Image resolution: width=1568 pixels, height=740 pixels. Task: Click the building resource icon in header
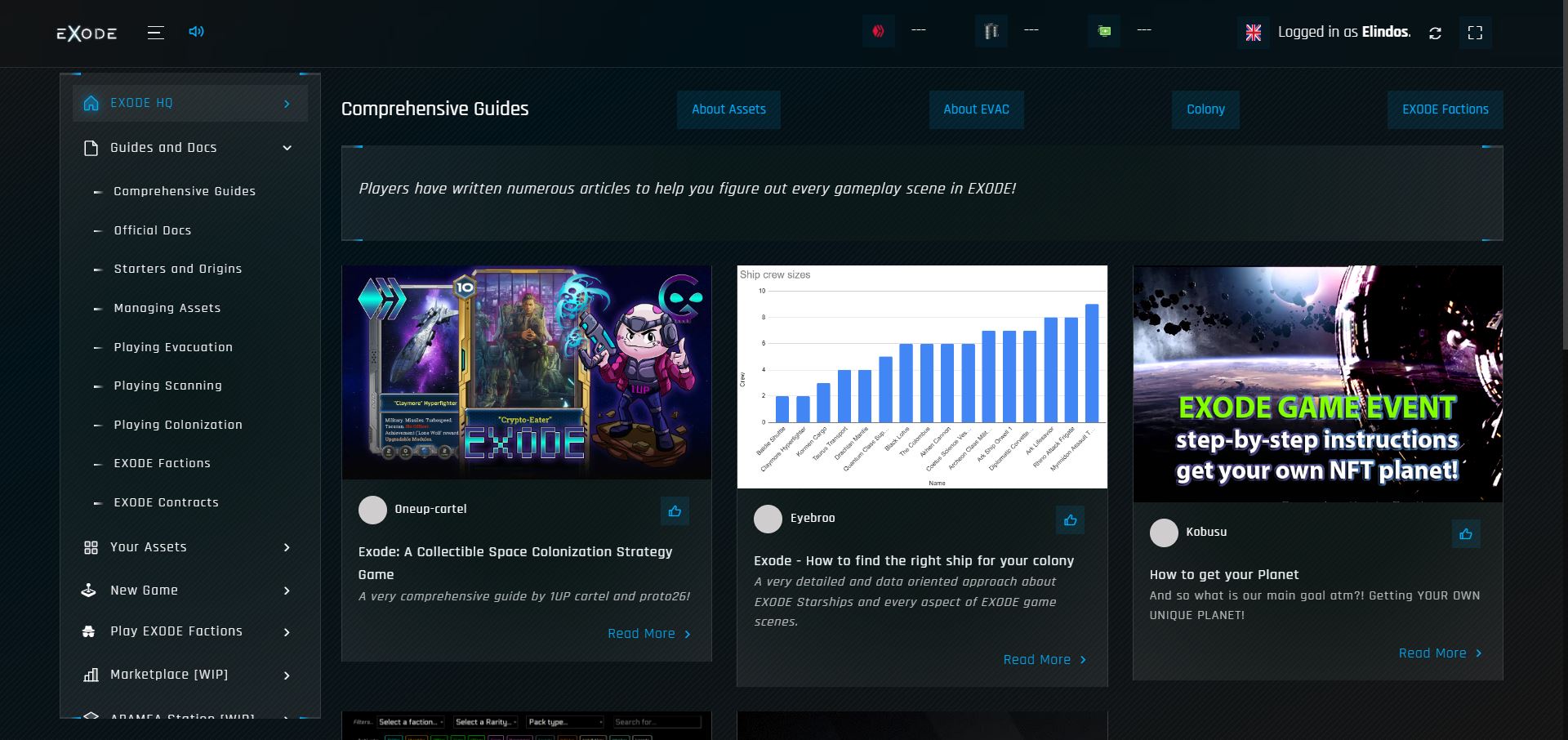[x=991, y=32]
